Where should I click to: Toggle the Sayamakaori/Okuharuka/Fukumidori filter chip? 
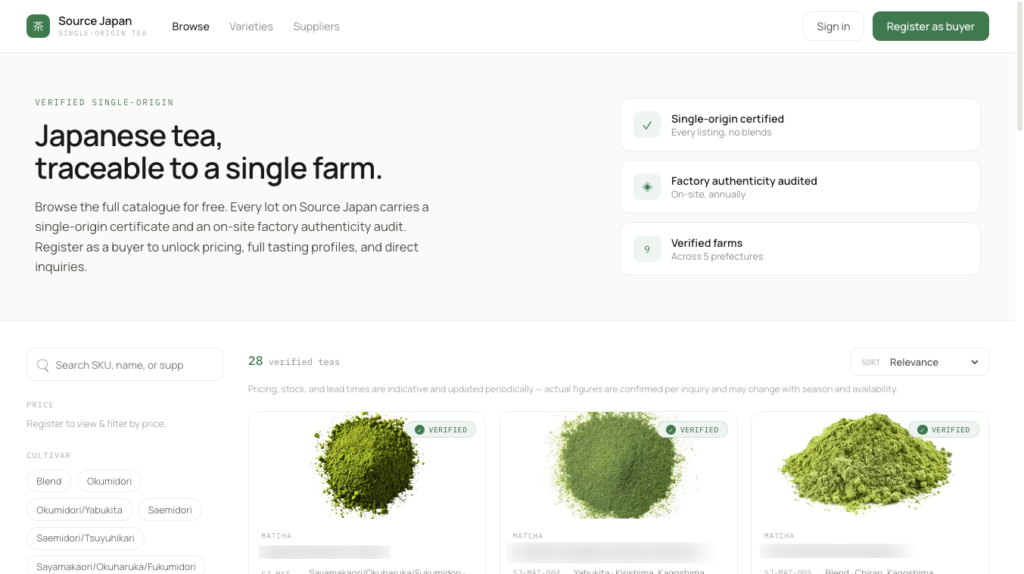[116, 566]
